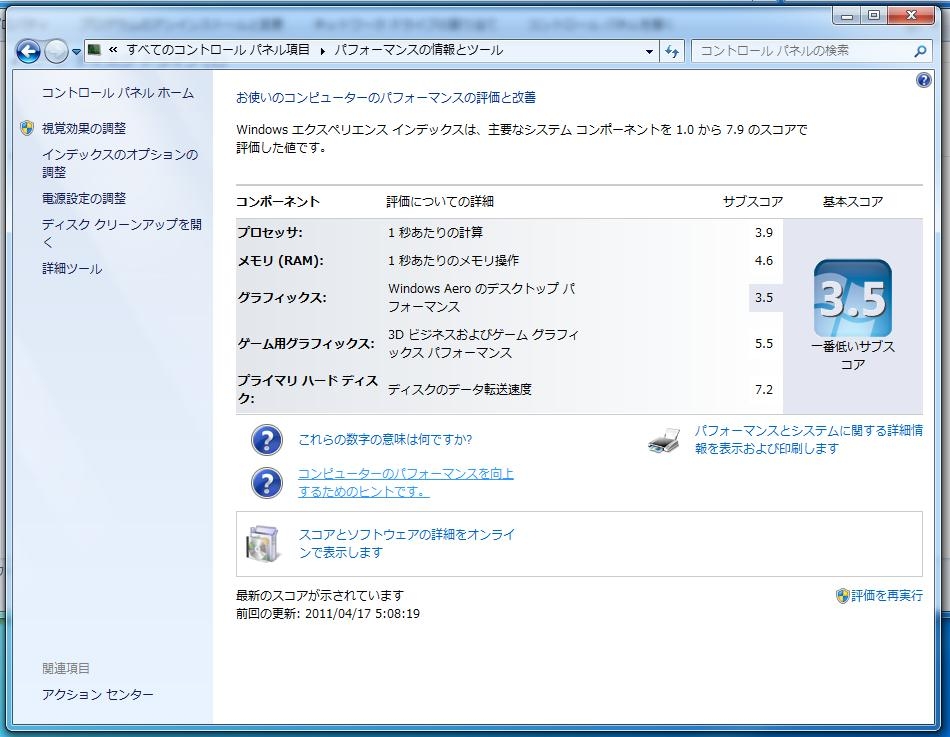Open 詳細ツール link
The height and width of the screenshot is (737, 950).
[72, 268]
